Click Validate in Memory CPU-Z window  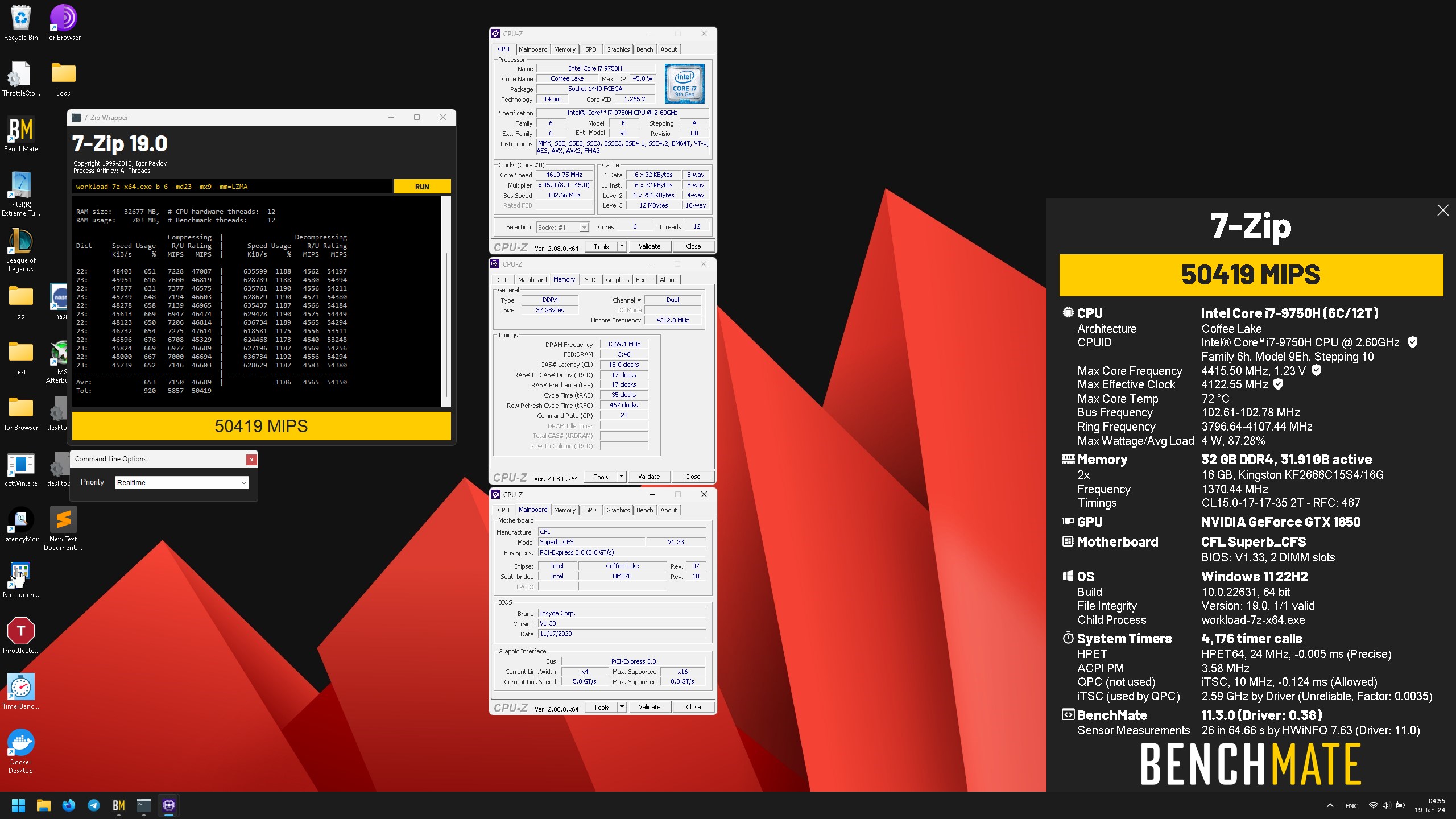click(649, 477)
